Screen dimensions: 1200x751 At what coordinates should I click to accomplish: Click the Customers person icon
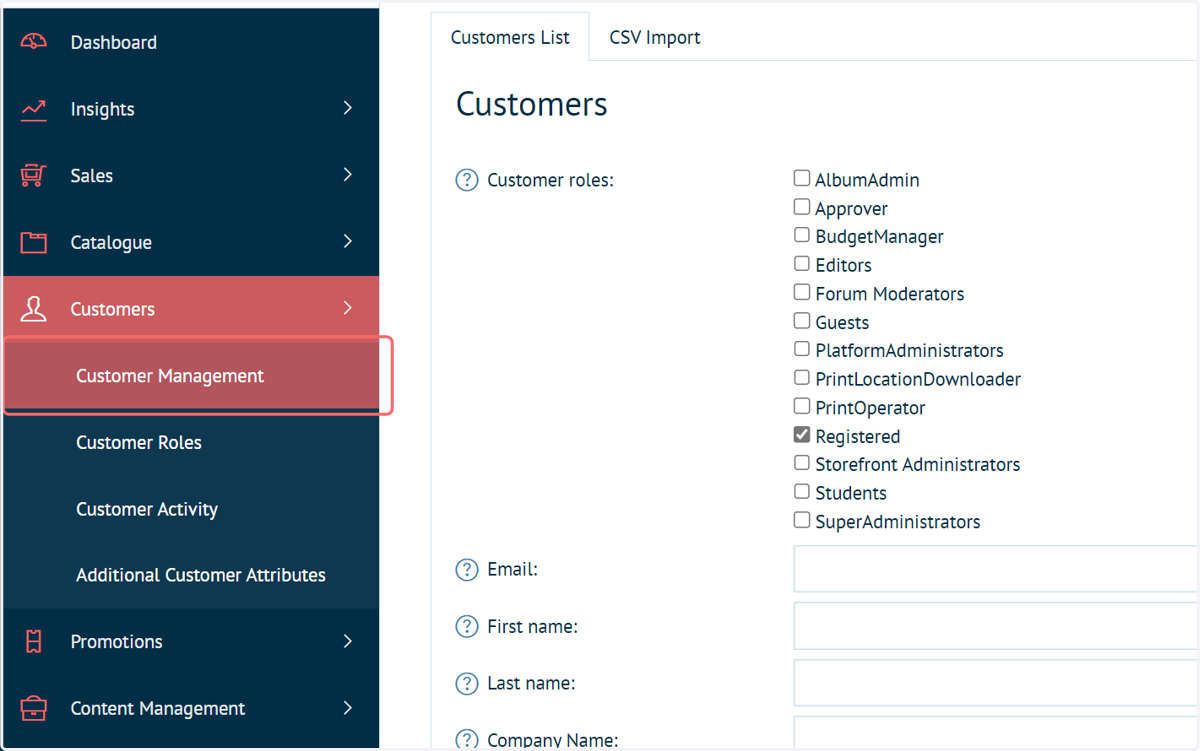tap(34, 309)
